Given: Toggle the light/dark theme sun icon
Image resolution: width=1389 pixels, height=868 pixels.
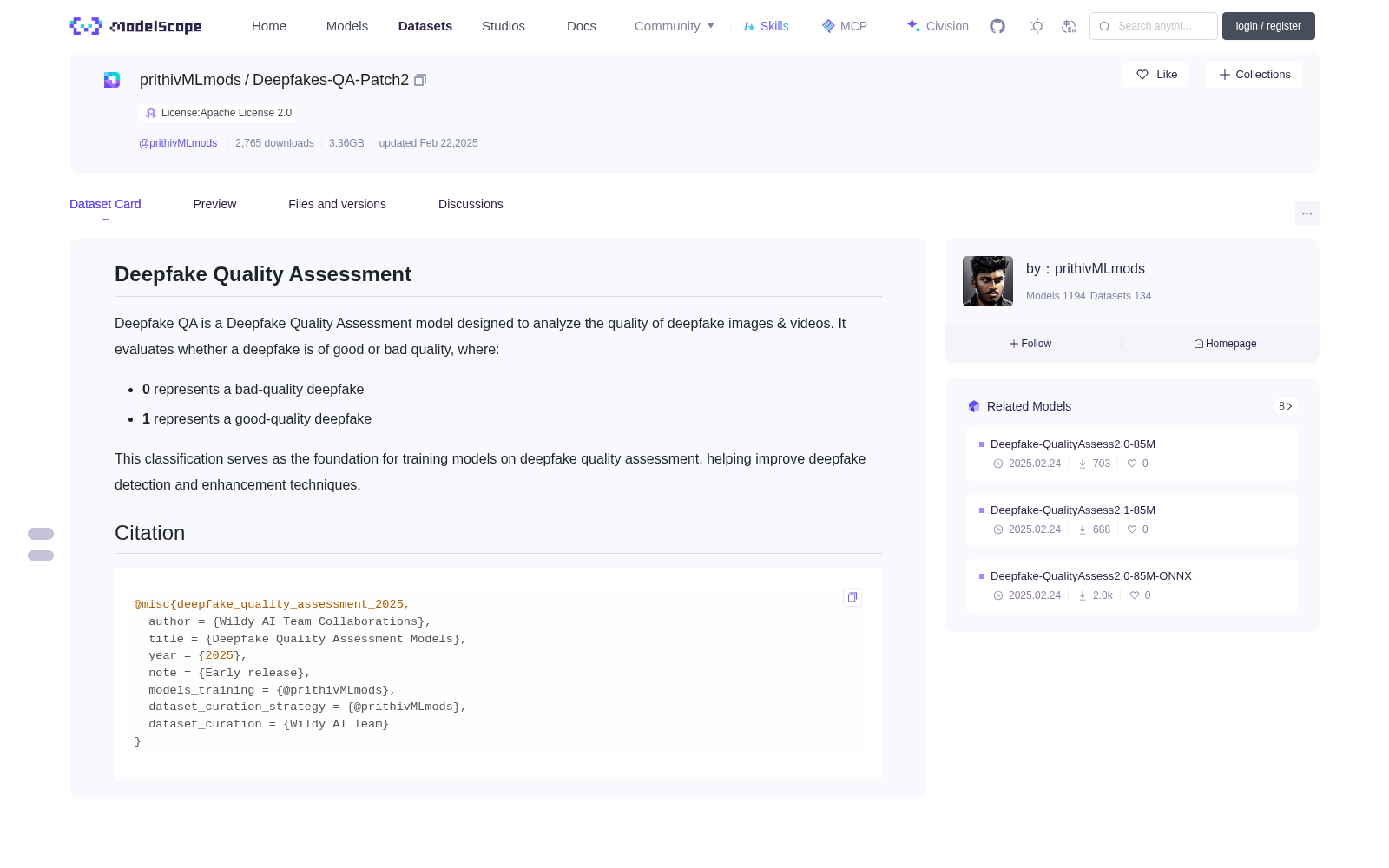Looking at the screenshot, I should (x=1037, y=26).
